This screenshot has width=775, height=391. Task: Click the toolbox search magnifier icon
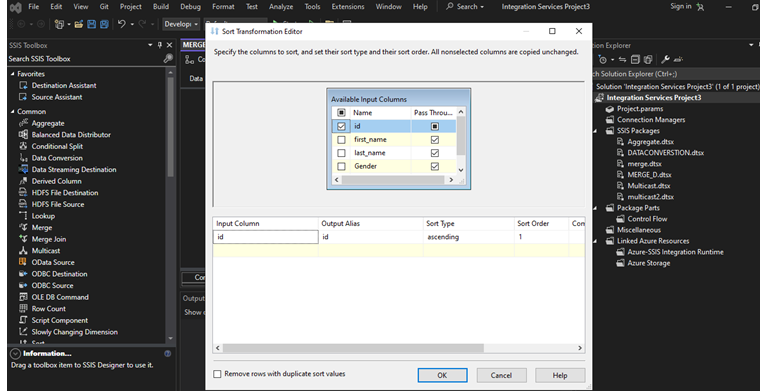(x=168, y=58)
